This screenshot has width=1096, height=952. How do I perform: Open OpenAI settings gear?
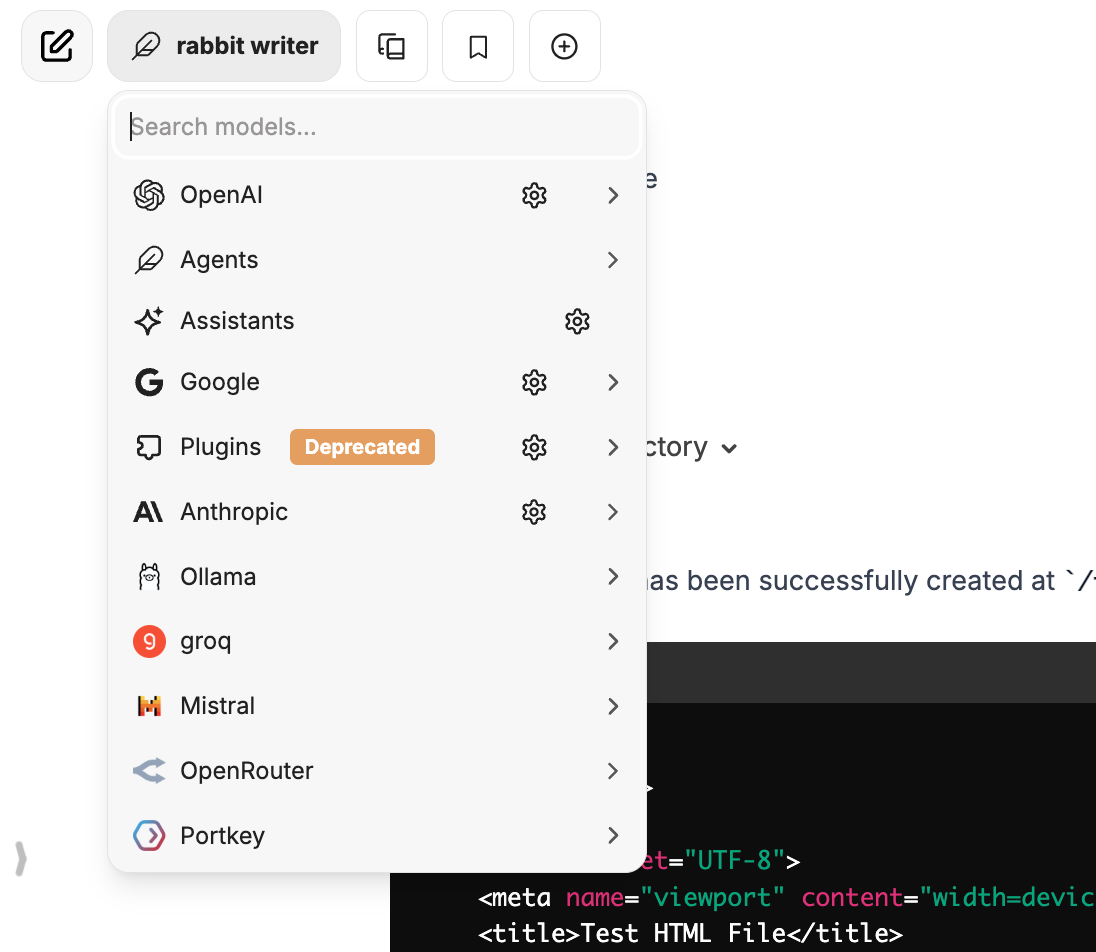point(534,196)
